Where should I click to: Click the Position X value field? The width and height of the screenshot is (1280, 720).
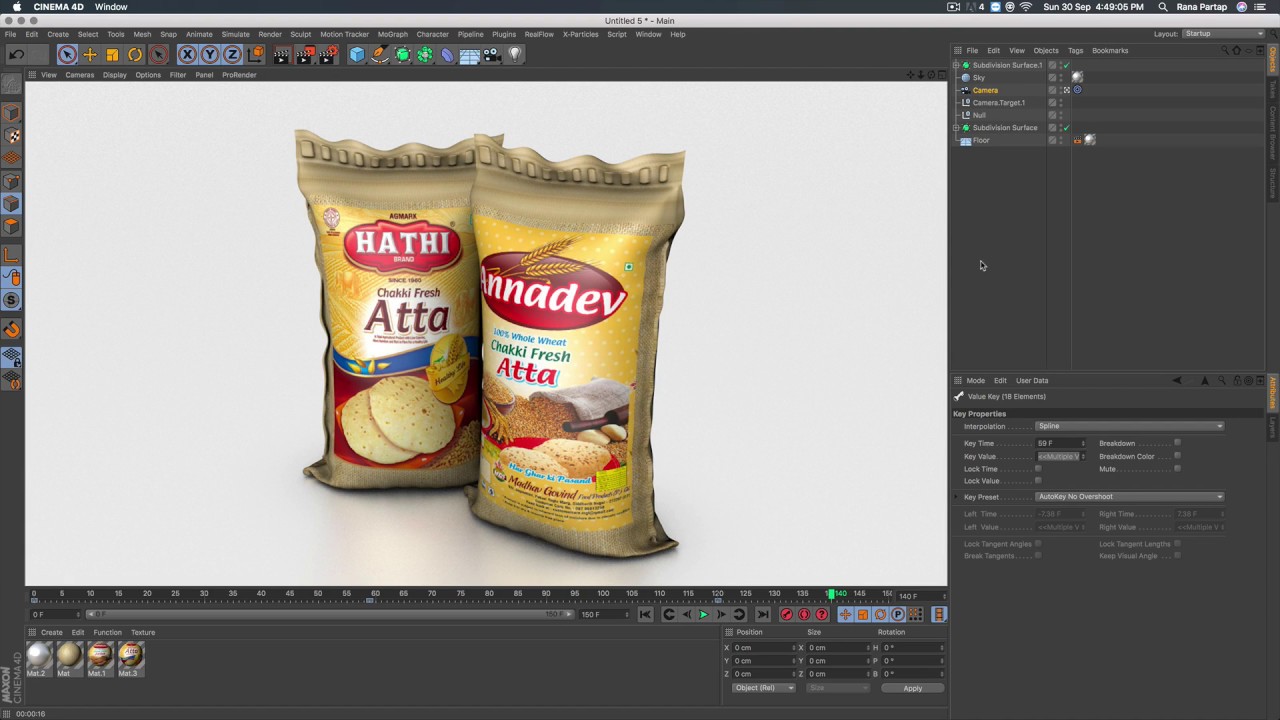pos(763,648)
